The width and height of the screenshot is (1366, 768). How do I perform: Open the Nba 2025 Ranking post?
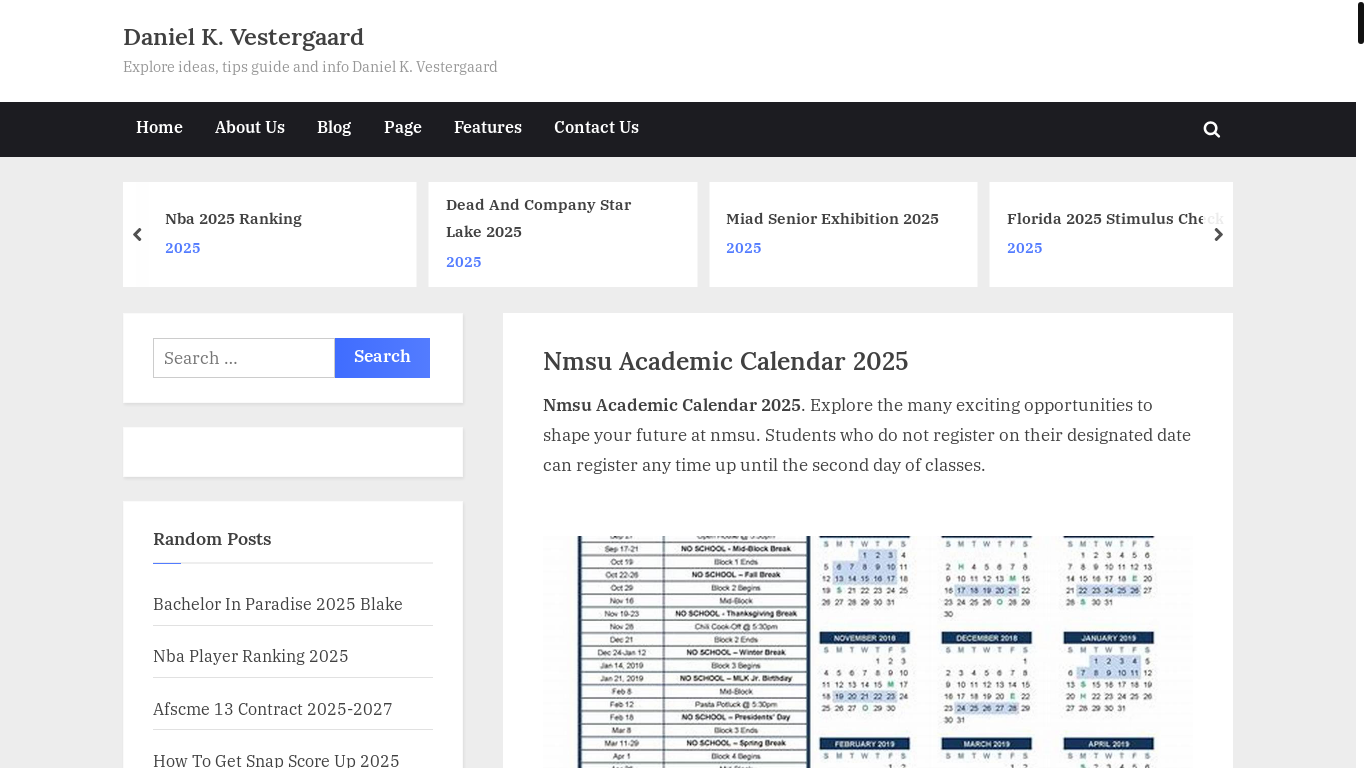coord(233,219)
